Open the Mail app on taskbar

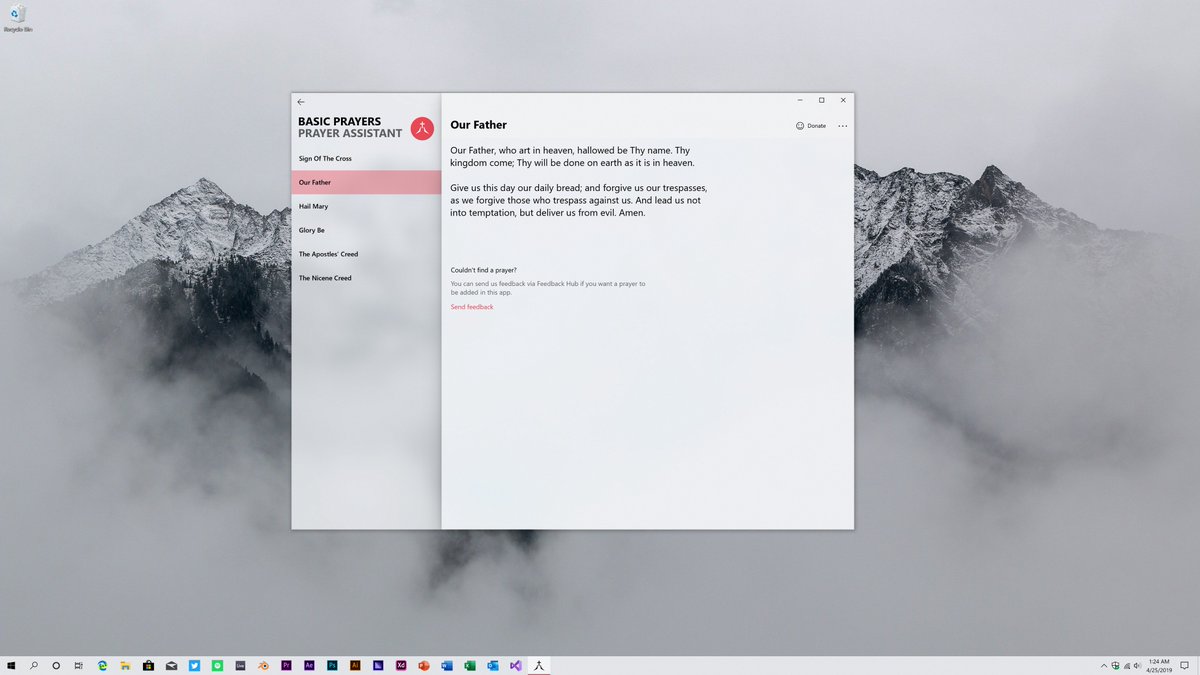(x=171, y=665)
